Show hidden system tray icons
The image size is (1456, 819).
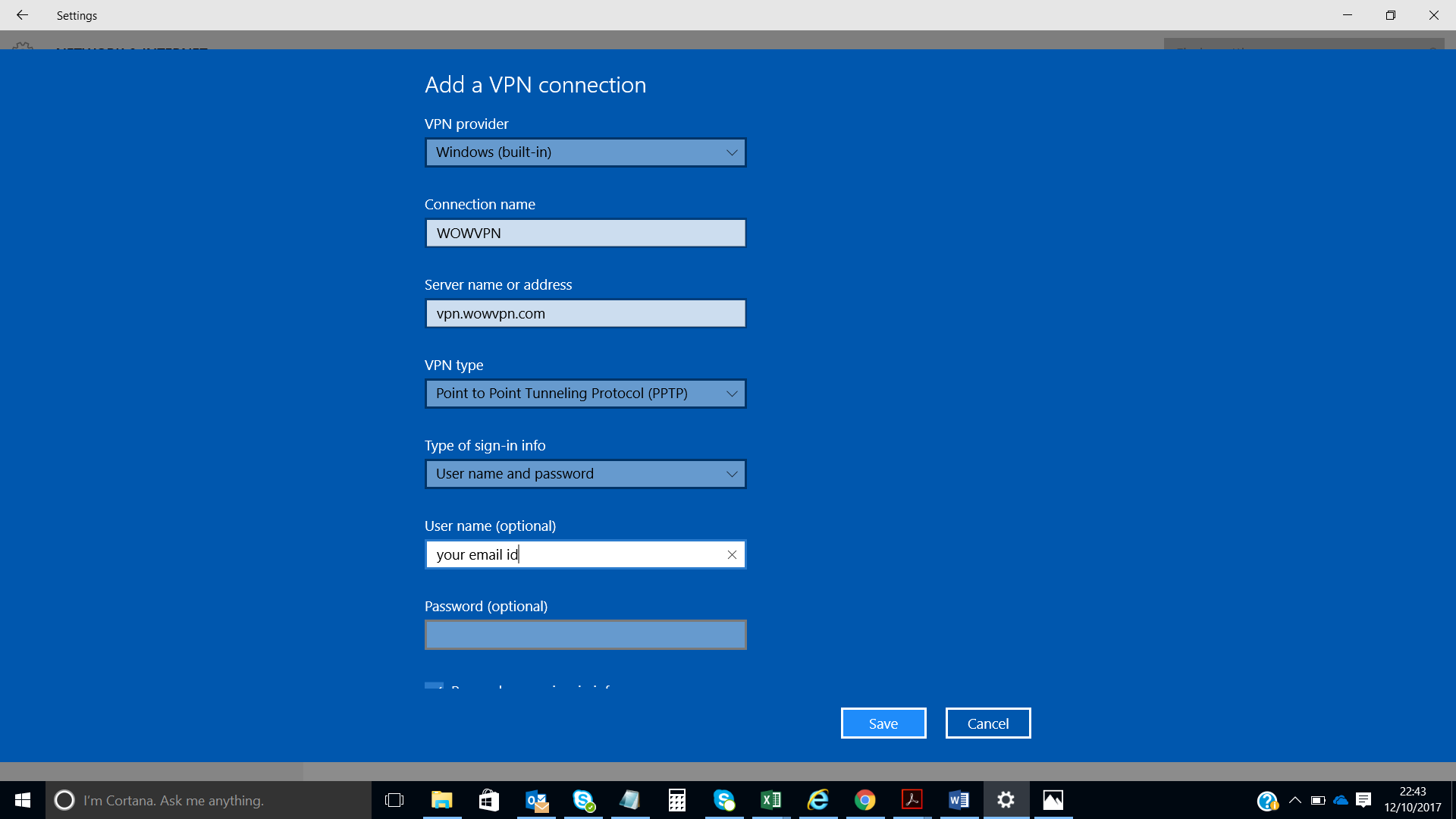[x=1295, y=800]
